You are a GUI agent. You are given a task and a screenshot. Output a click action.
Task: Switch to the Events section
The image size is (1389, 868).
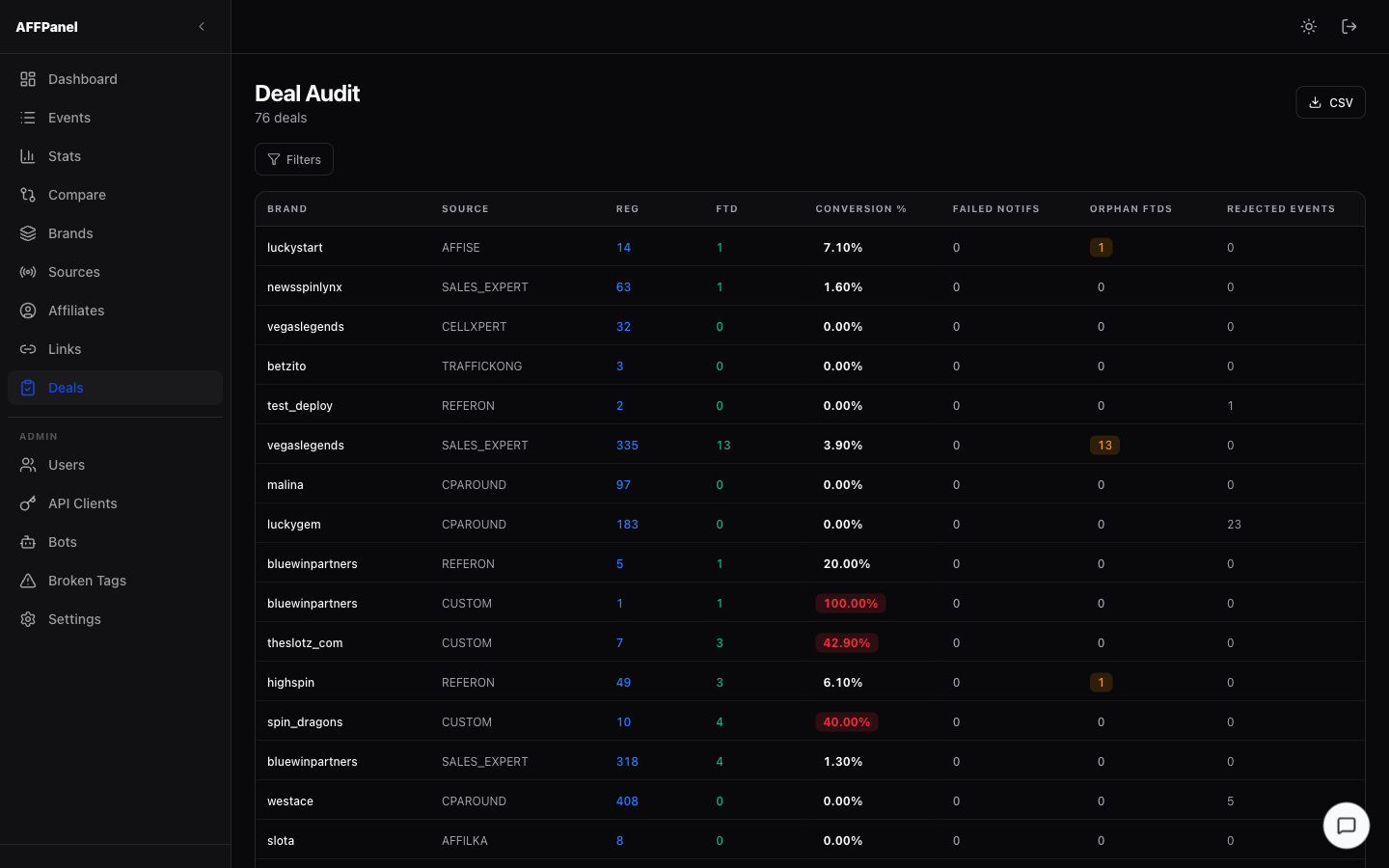click(x=68, y=117)
